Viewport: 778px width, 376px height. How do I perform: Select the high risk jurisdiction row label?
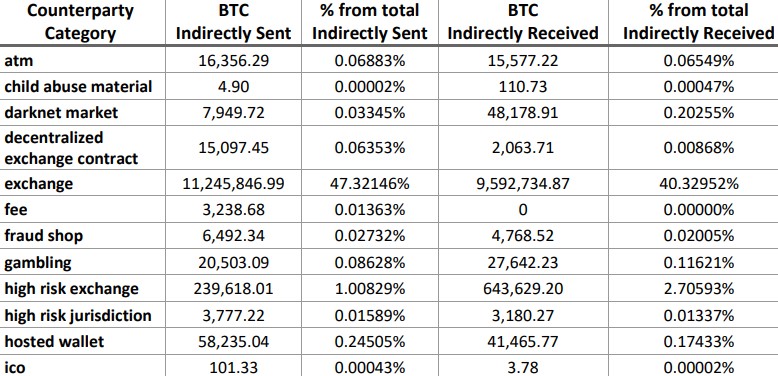[77, 315]
